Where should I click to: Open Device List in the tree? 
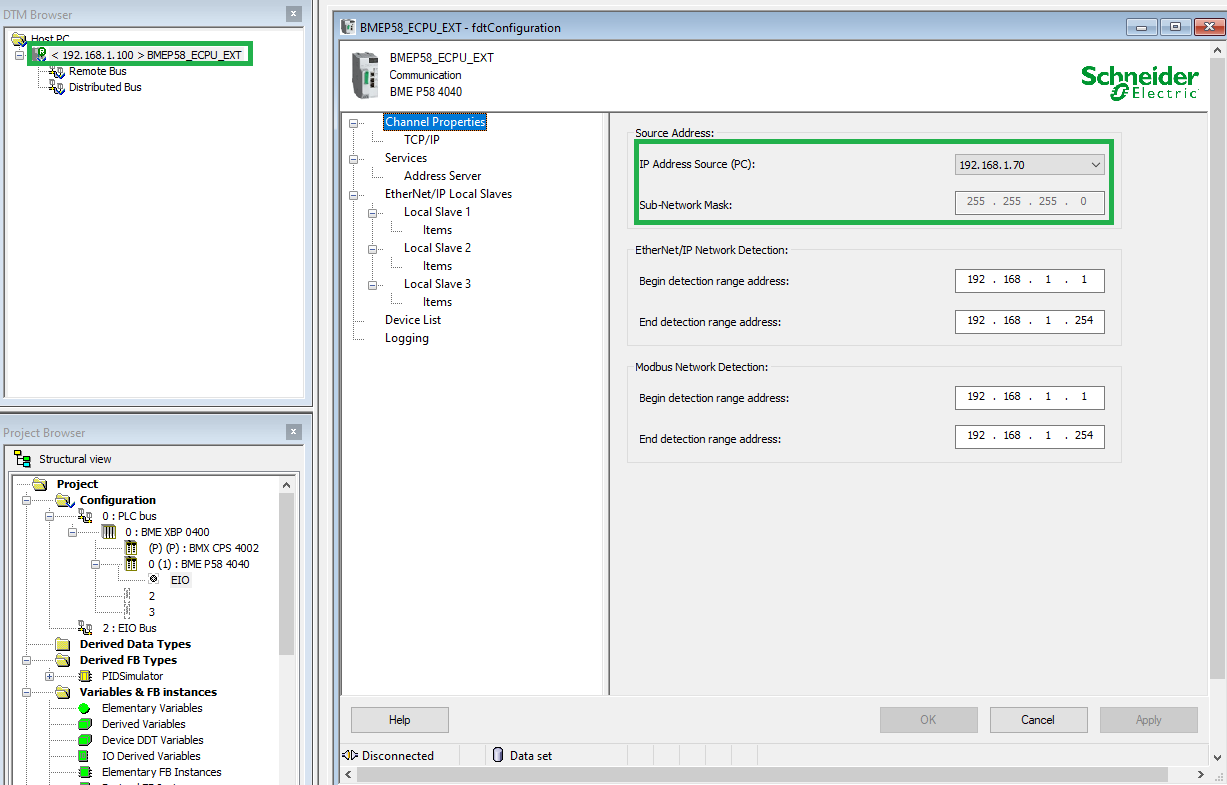(x=413, y=320)
